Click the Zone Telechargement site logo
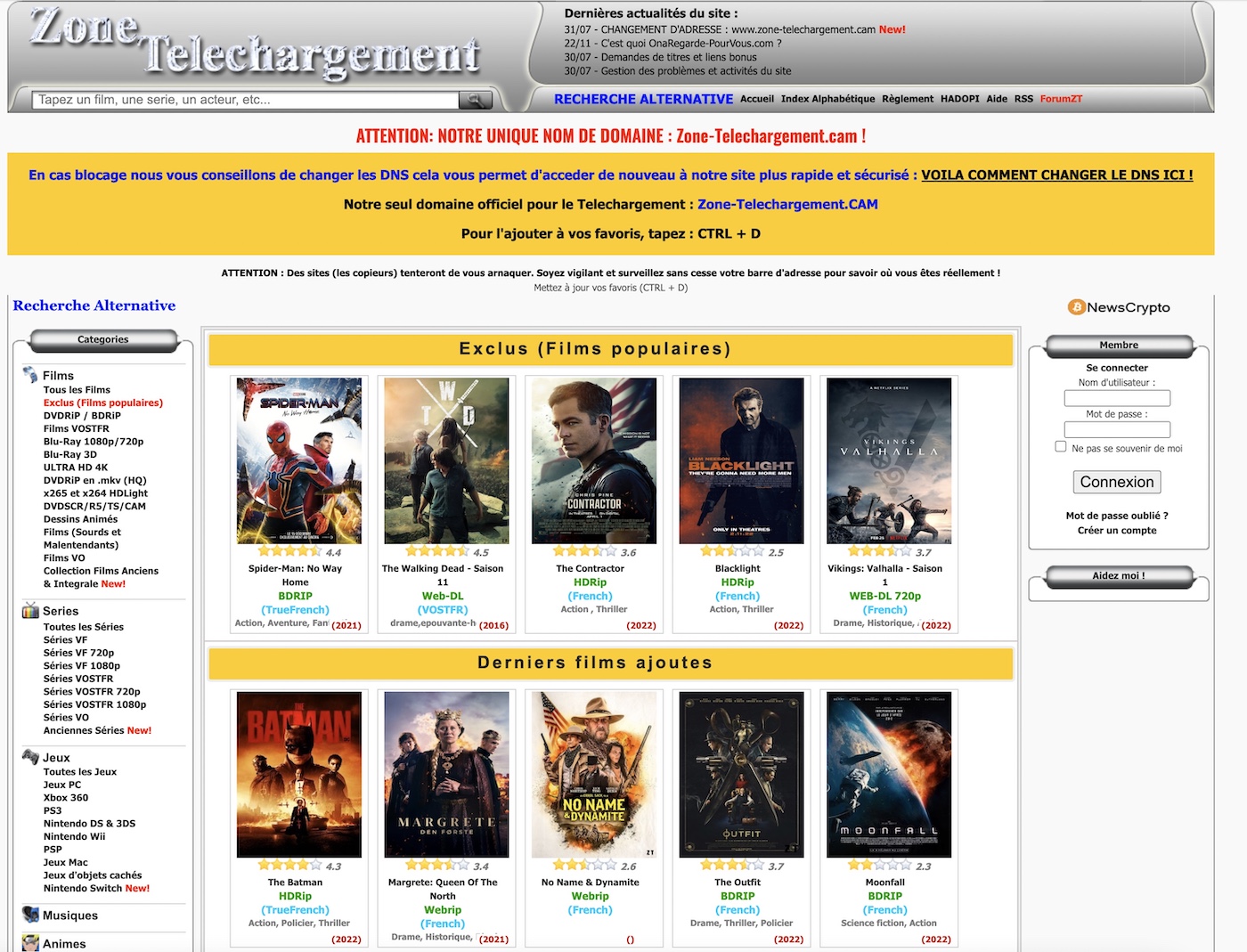Image resolution: width=1247 pixels, height=952 pixels. coord(256,43)
